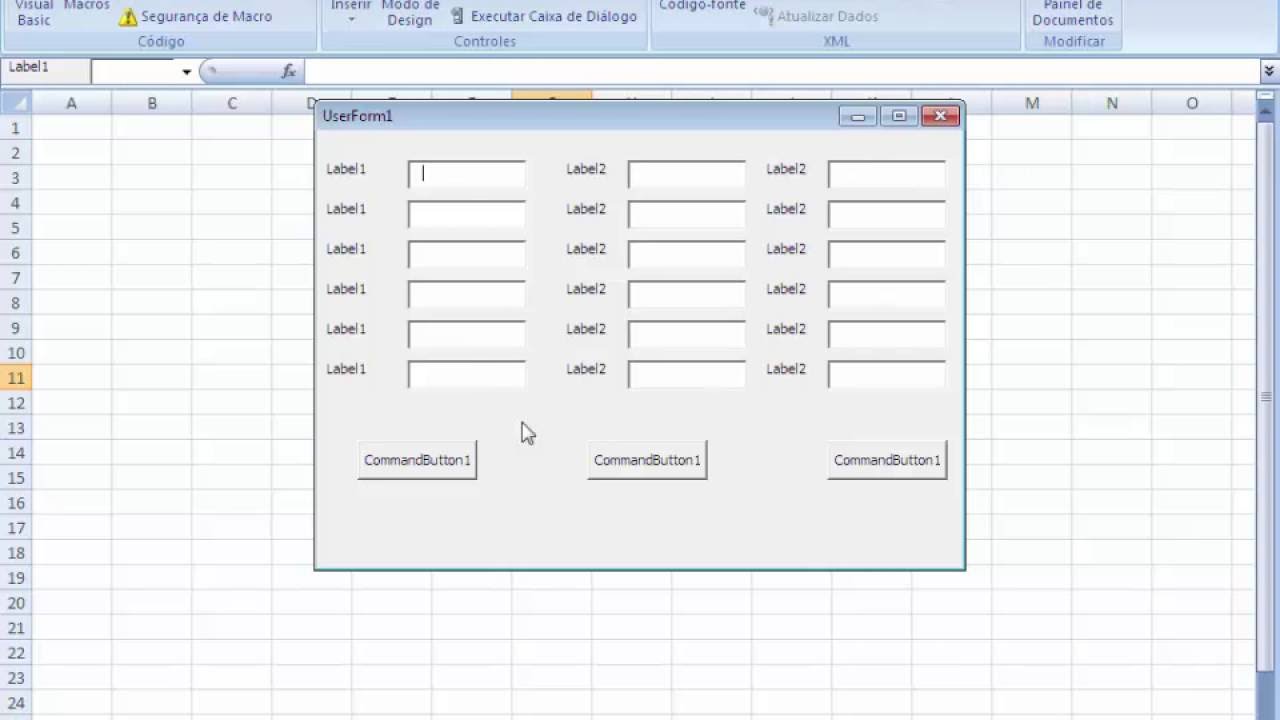Select row 24 header
Screen dimensions: 1280x720
[x=16, y=703]
